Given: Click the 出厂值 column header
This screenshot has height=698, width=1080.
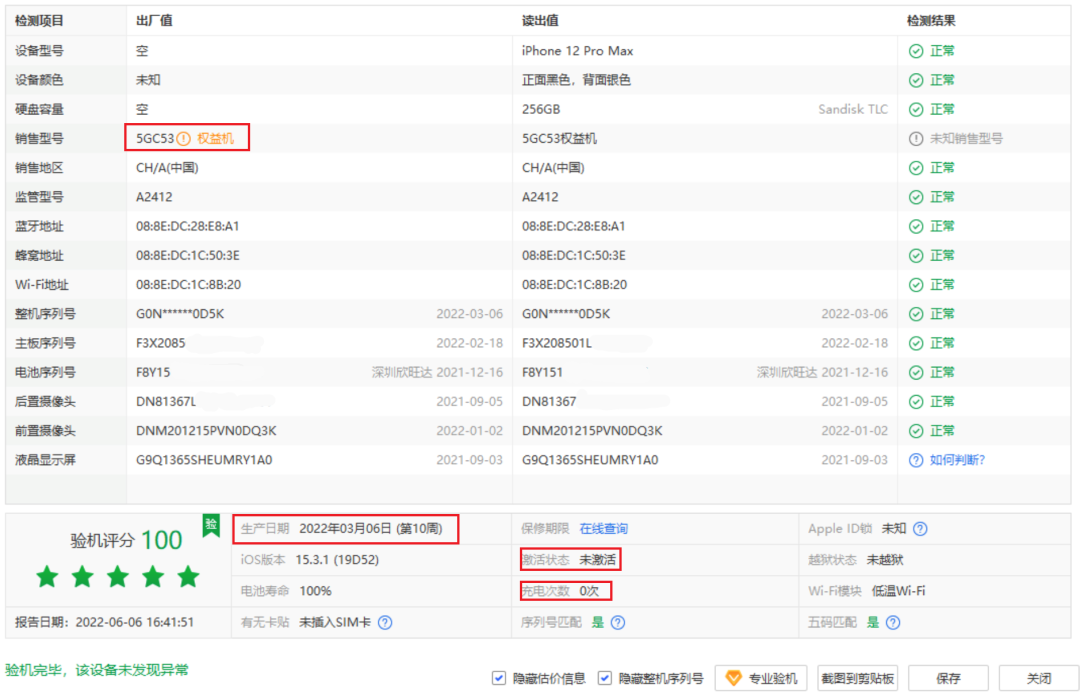Looking at the screenshot, I should (x=154, y=21).
